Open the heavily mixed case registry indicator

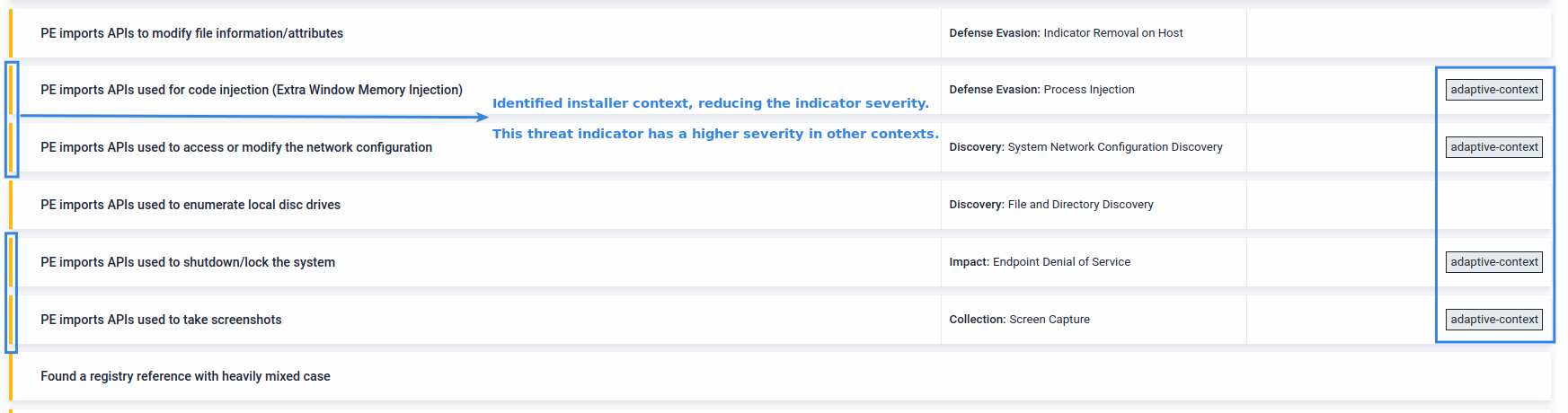[185, 376]
